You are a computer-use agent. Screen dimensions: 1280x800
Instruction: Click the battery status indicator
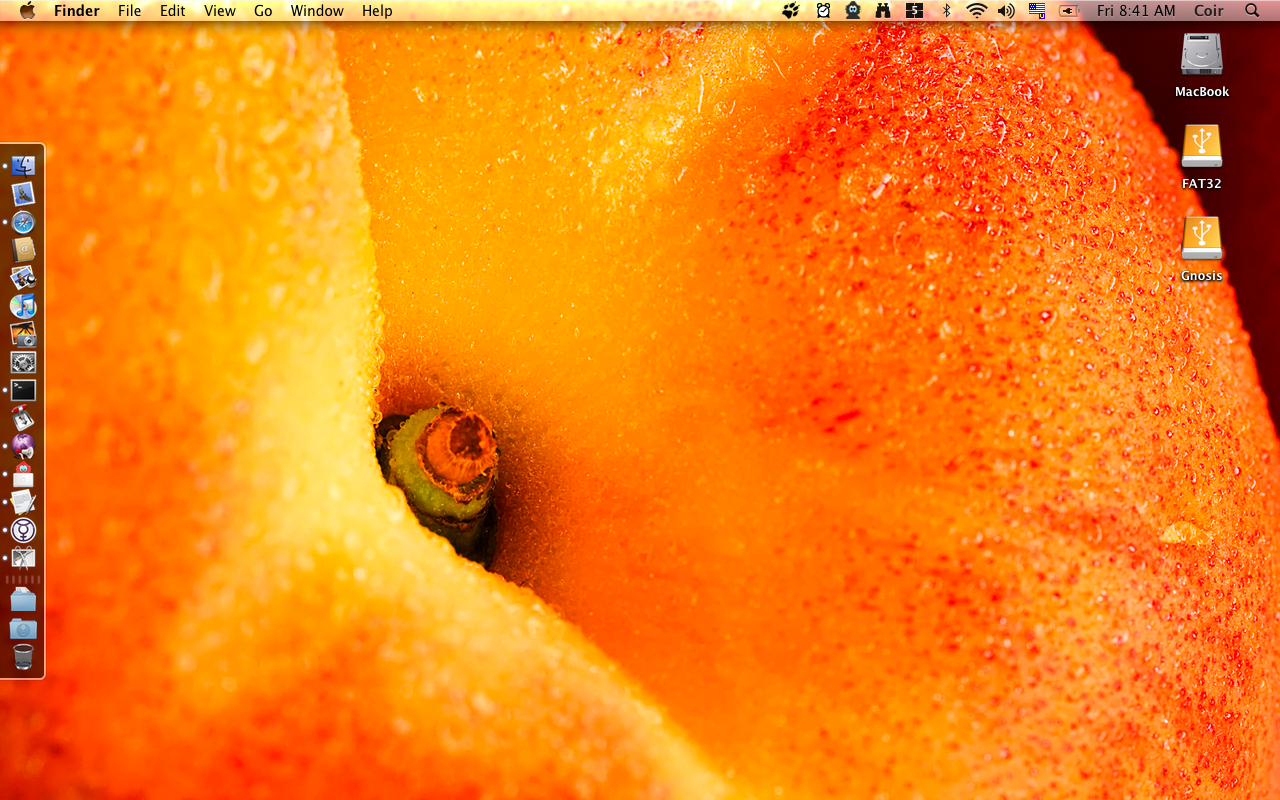coord(1068,11)
